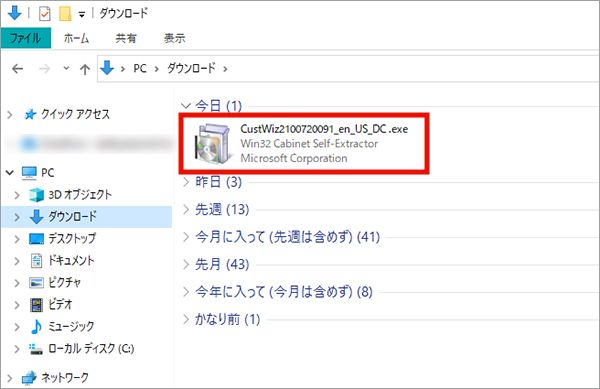
Task: Click the blue download arrow icon in title bar
Action: point(15,13)
